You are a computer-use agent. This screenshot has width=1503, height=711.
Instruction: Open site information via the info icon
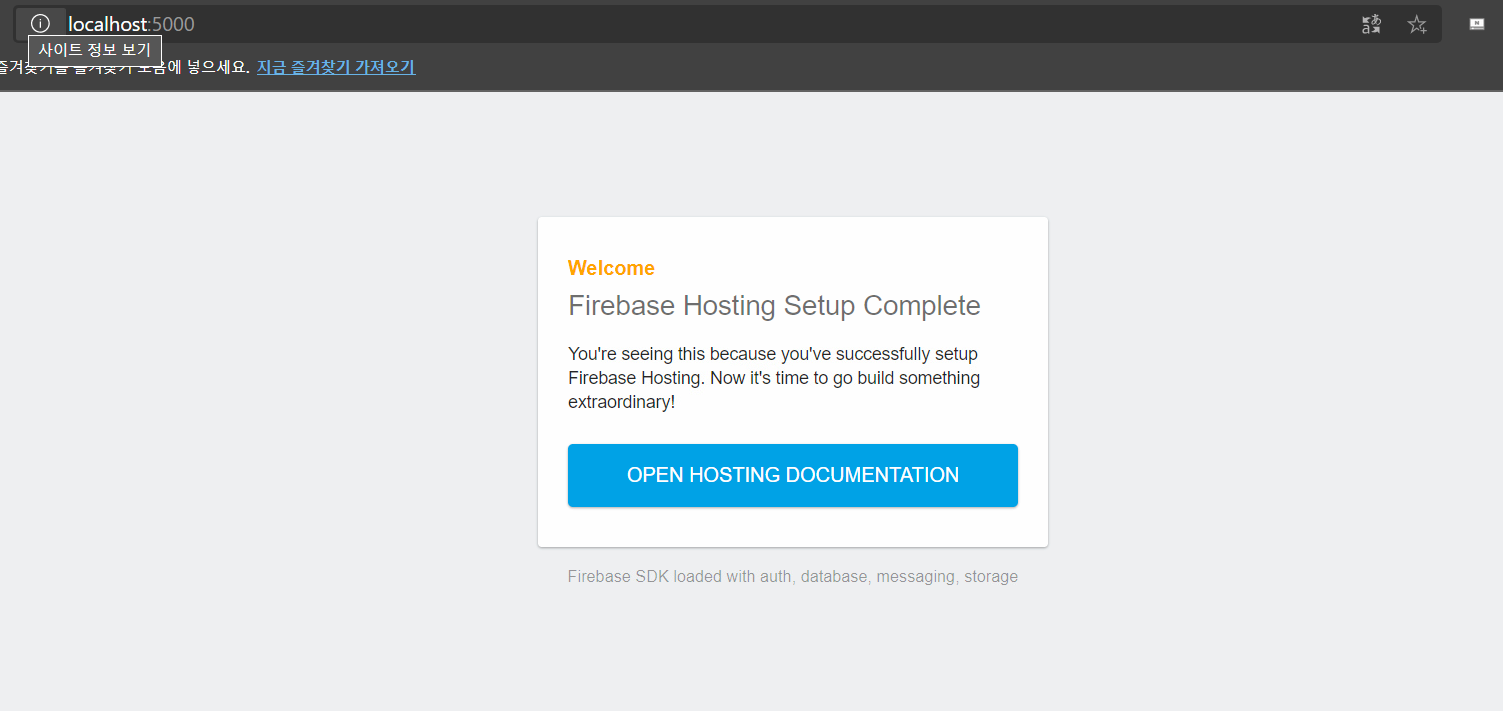[x=40, y=24]
